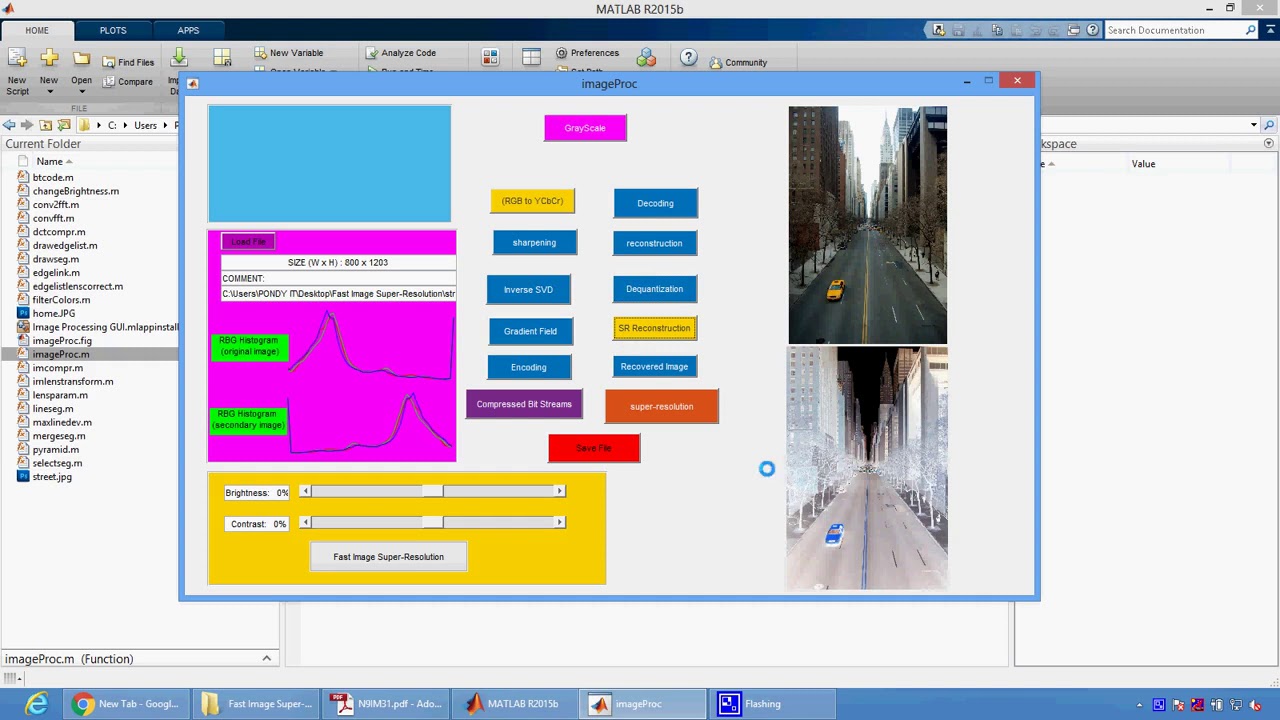Click the copy icon in quick access bar
The width and height of the screenshot is (1280, 720).
point(997,30)
